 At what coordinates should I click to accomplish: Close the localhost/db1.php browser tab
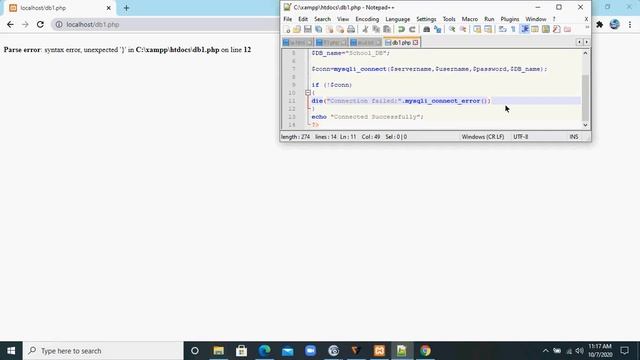(109, 8)
